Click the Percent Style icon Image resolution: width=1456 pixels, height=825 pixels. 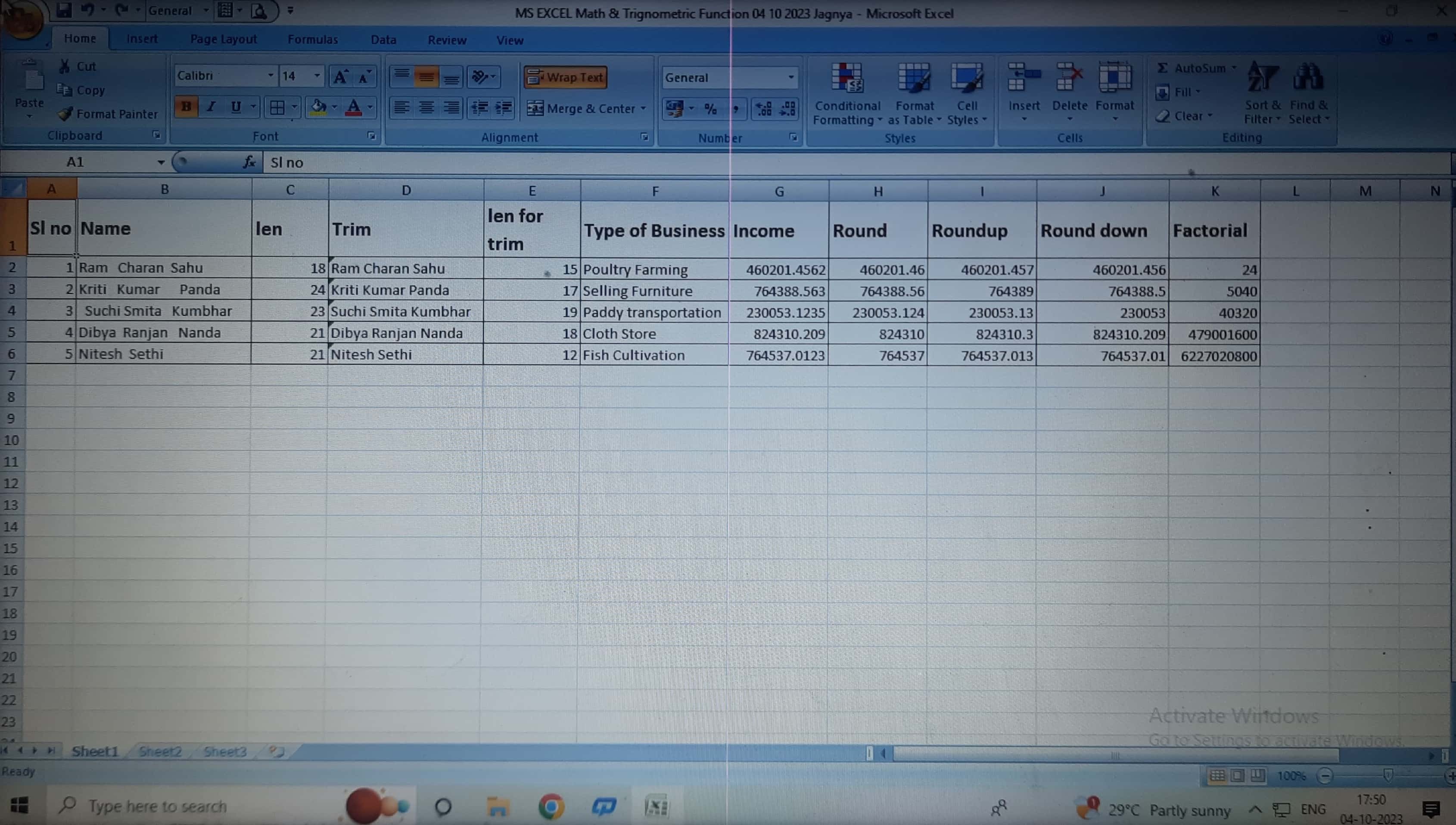click(x=710, y=109)
